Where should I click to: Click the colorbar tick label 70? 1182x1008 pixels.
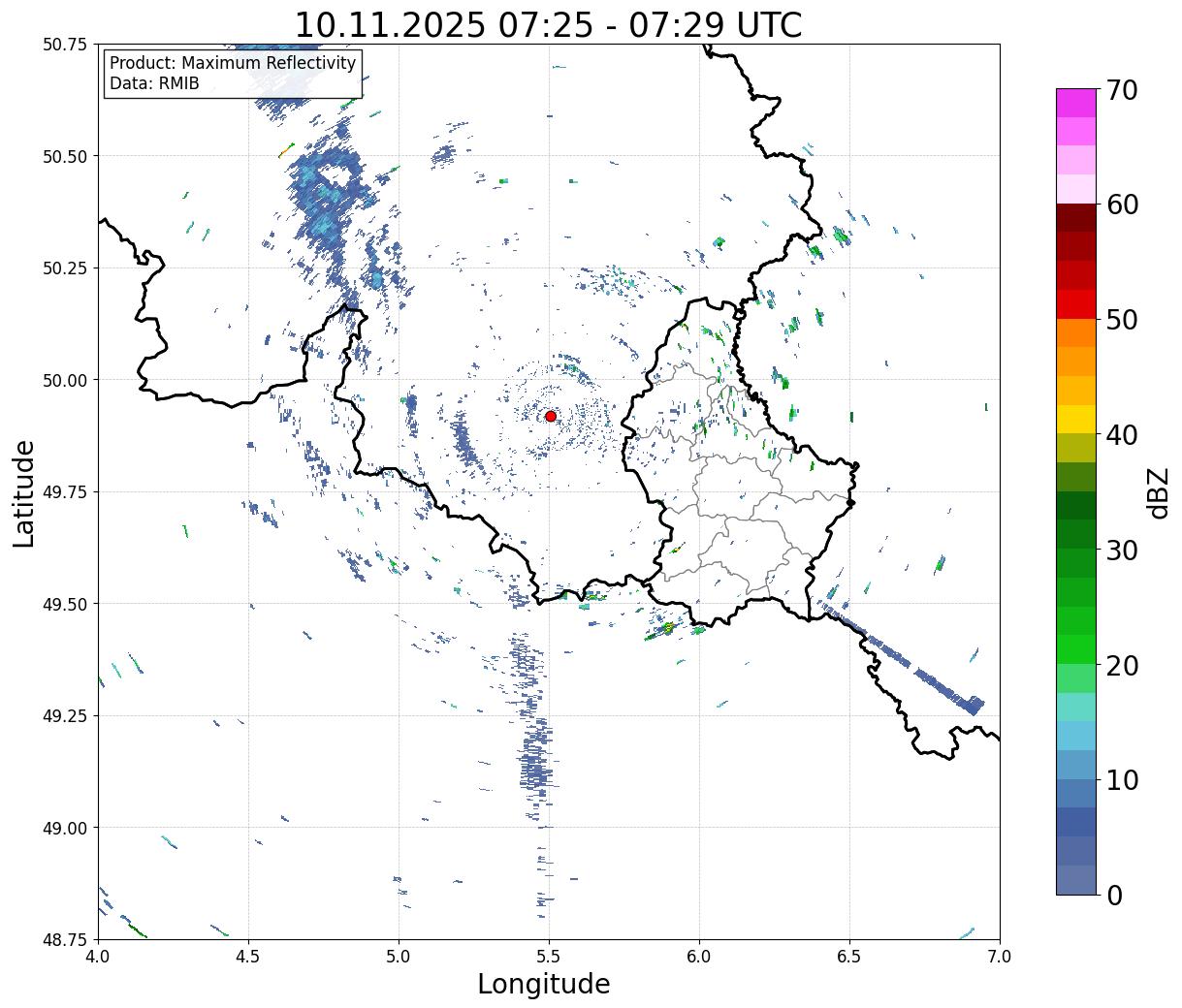(x=1121, y=90)
